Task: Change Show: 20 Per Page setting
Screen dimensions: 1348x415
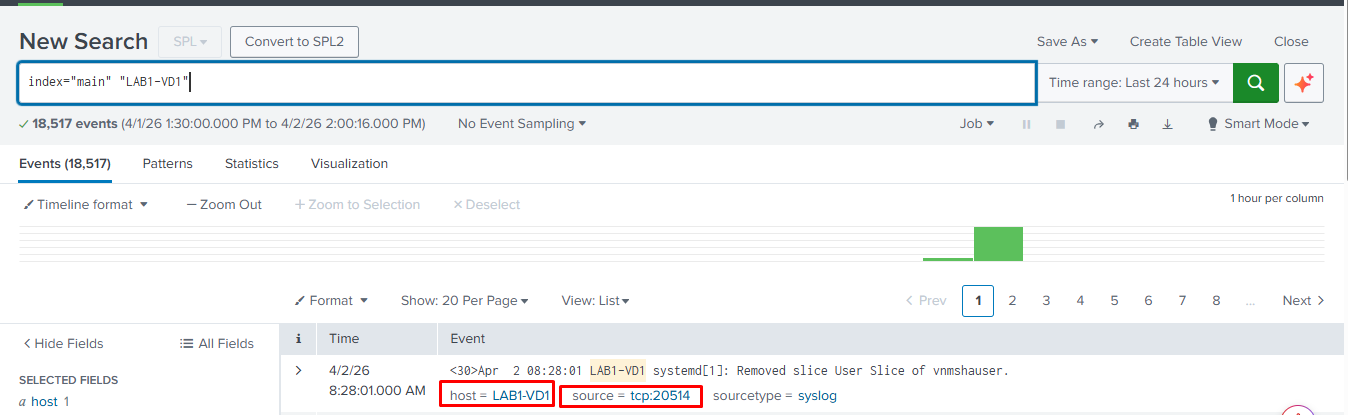Action: click(464, 300)
